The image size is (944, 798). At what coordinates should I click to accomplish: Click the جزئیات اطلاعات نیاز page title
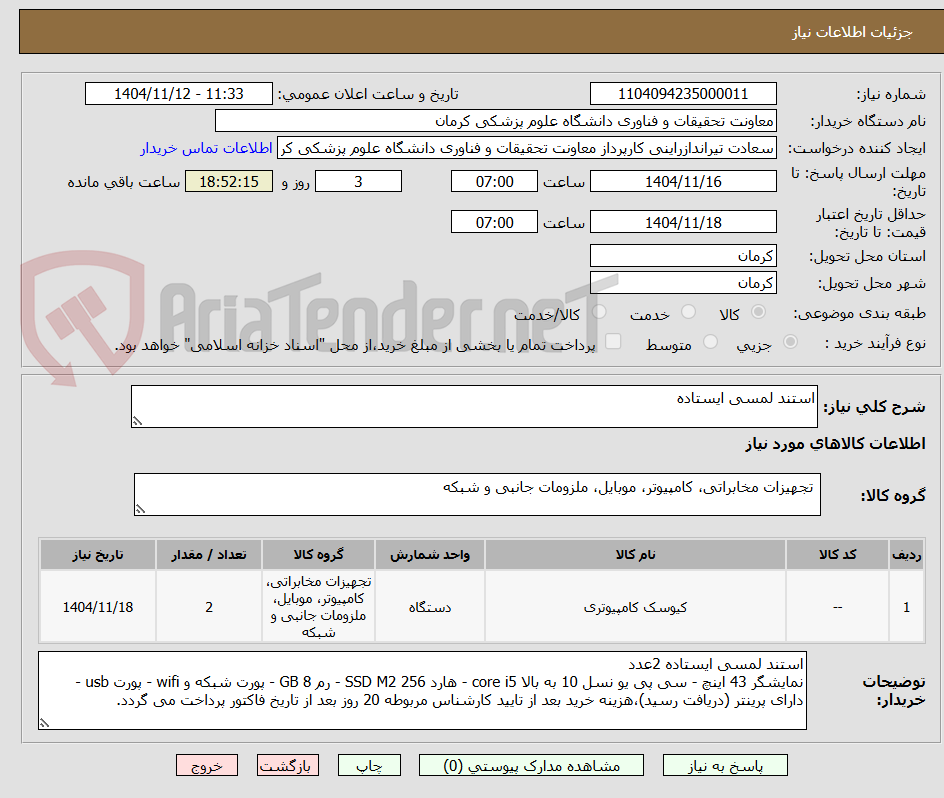pos(852,32)
